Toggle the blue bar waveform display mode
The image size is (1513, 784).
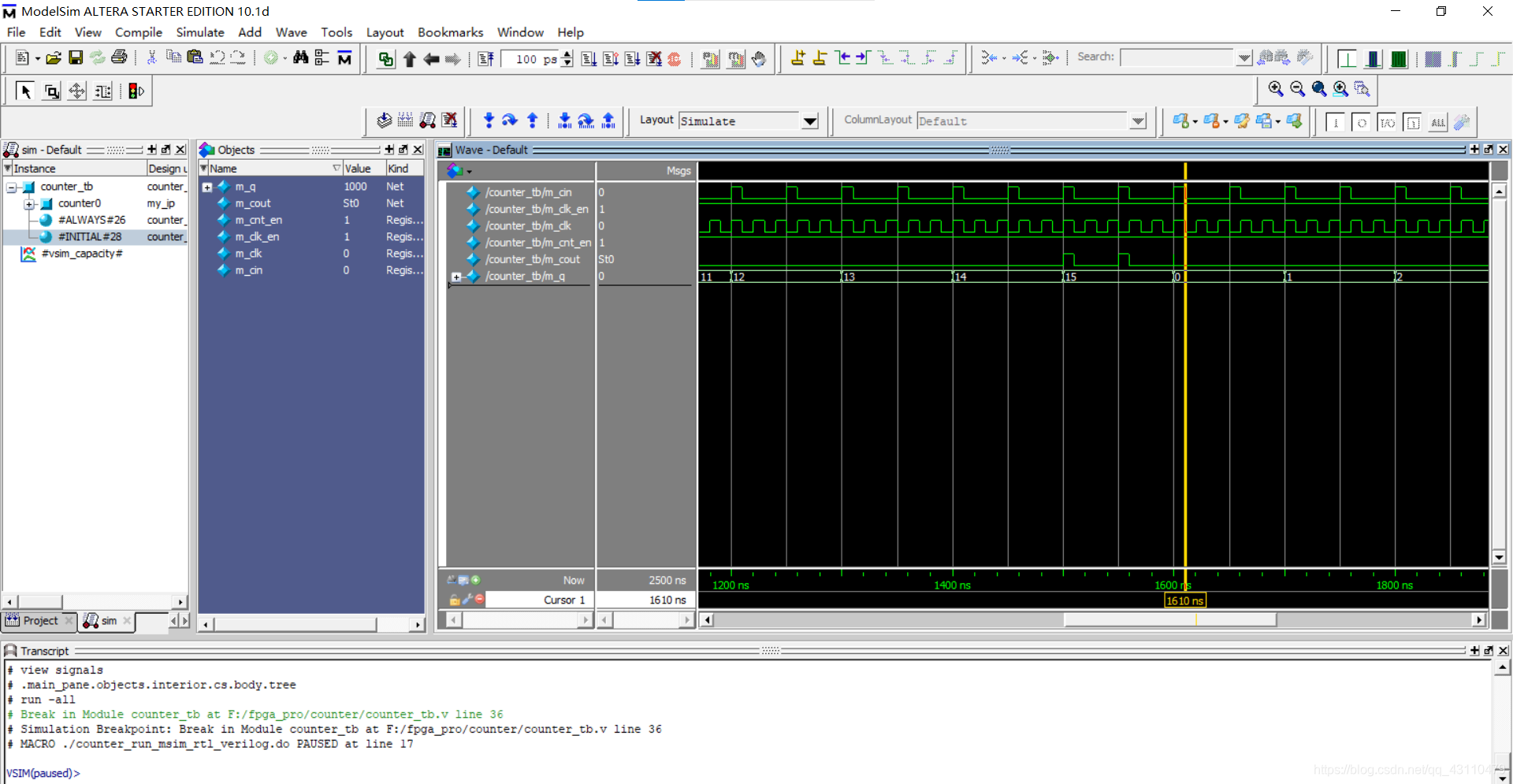point(1373,59)
